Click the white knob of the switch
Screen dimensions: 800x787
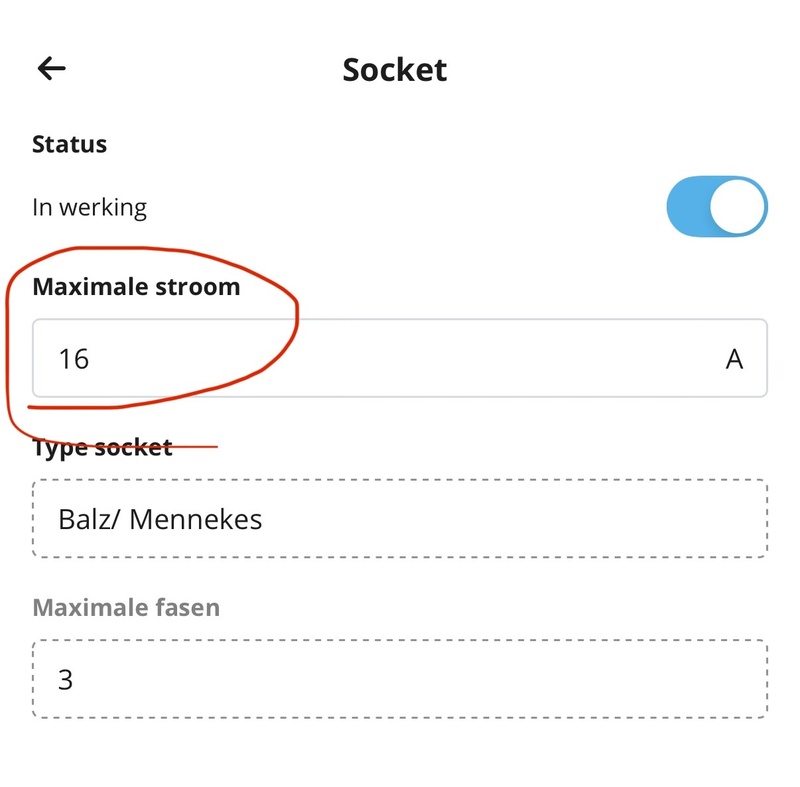click(737, 207)
